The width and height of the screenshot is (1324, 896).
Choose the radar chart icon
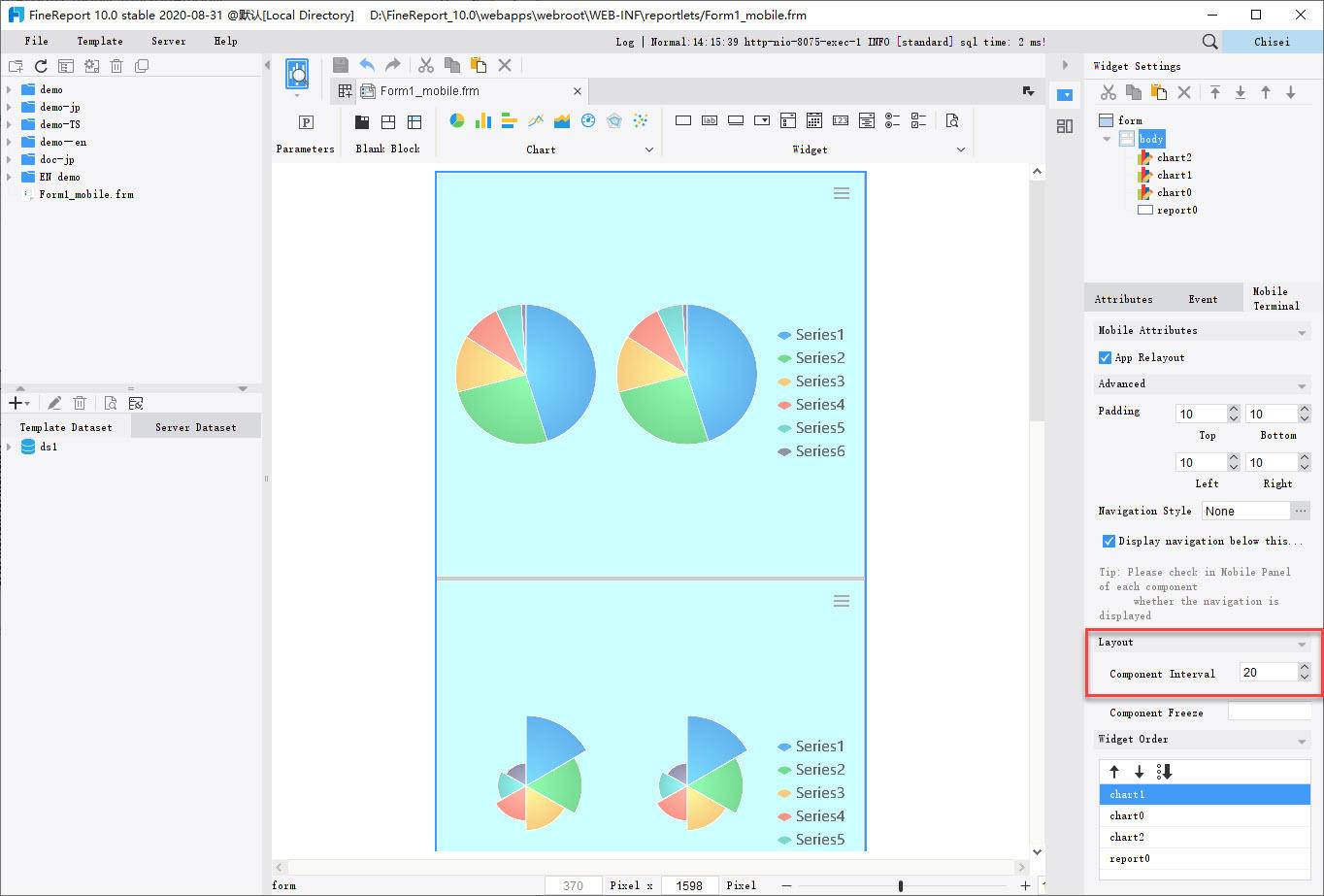pos(614,120)
